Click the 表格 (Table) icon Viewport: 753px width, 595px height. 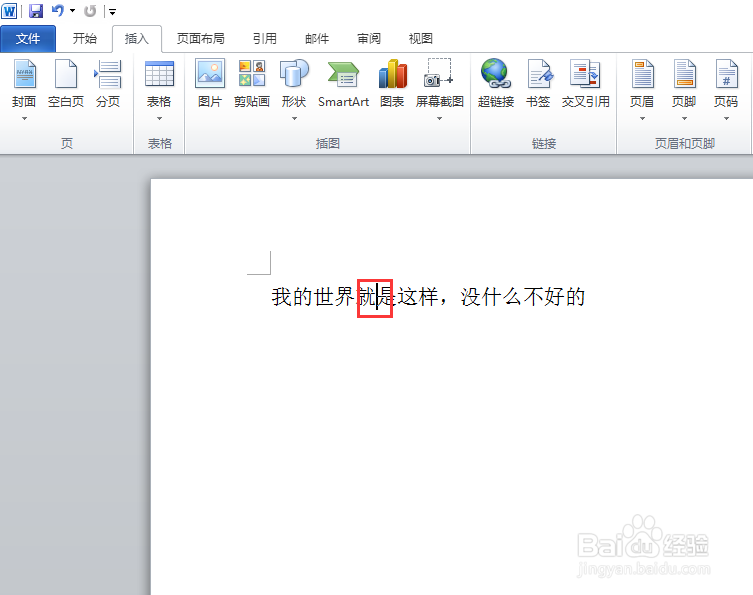pyautogui.click(x=159, y=74)
